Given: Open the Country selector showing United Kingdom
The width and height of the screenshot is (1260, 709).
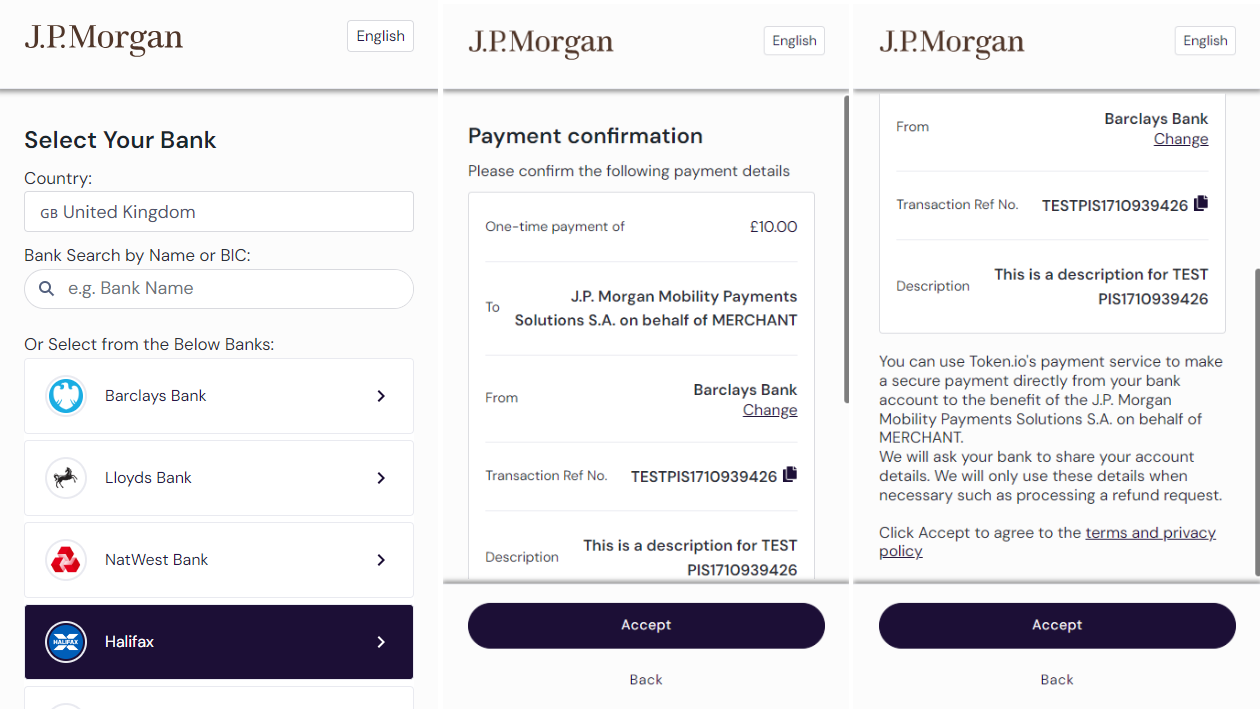Looking at the screenshot, I should [218, 212].
